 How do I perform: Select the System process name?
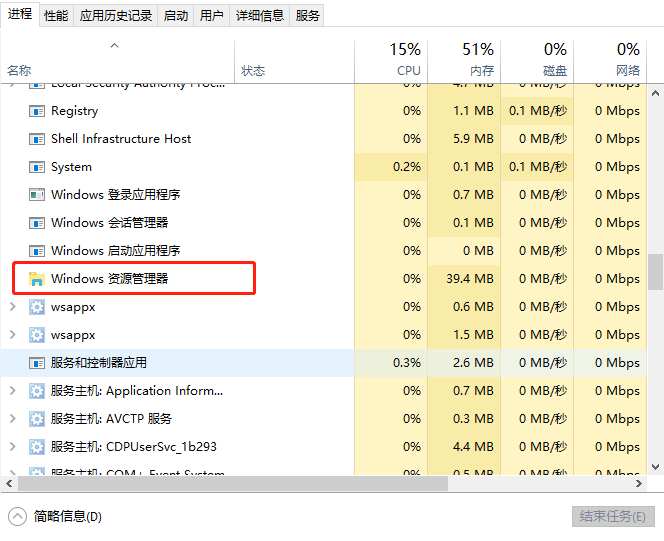point(71,167)
